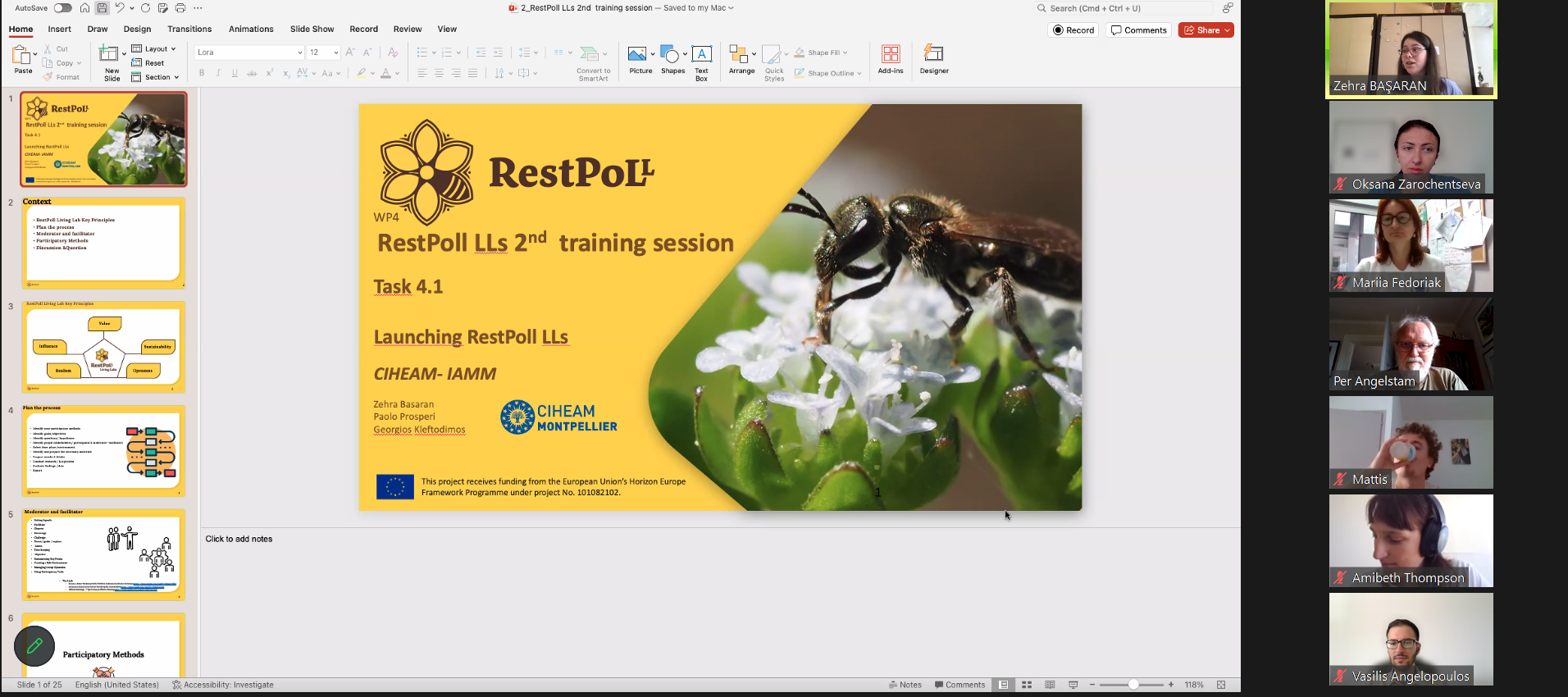Click the Undo arrow icon
Screen dimensions: 1568x697
point(120,8)
